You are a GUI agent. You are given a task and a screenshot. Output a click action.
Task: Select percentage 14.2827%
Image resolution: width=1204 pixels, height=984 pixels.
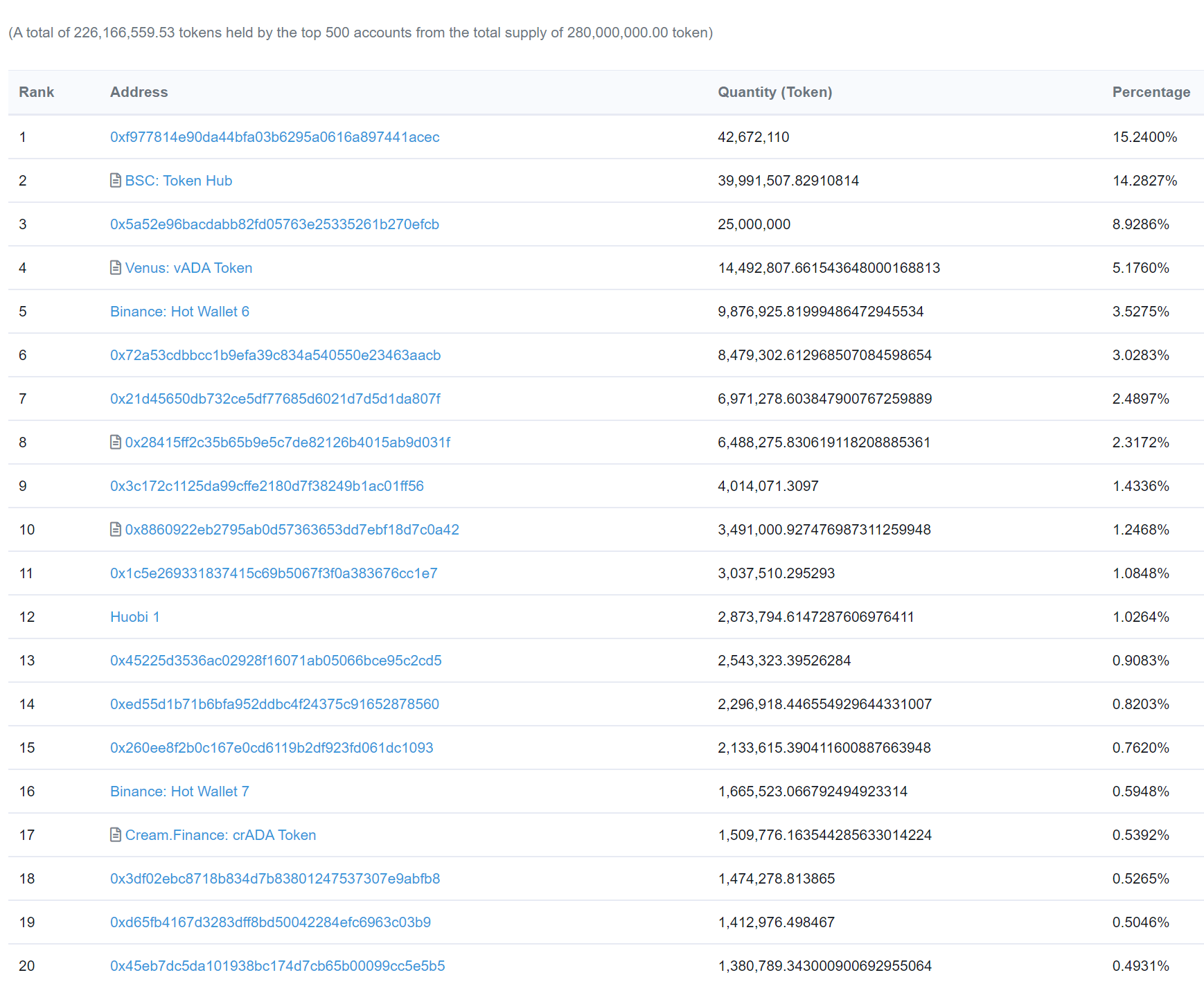pyautogui.click(x=1145, y=181)
